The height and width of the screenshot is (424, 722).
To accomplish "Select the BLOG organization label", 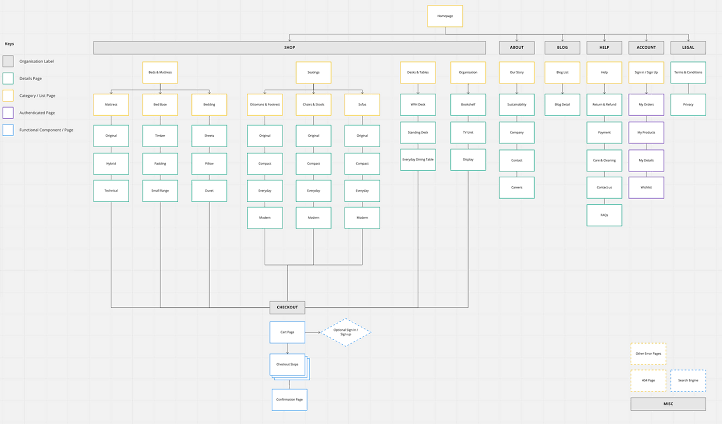I will [x=562, y=48].
